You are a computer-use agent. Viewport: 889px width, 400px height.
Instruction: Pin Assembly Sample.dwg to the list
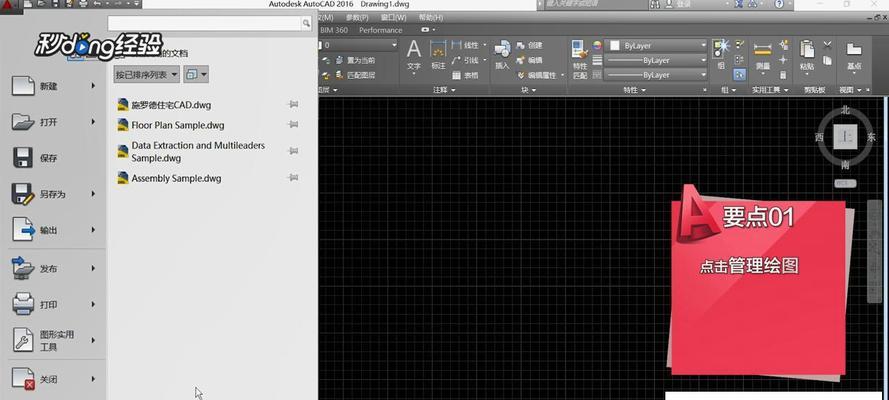point(294,177)
